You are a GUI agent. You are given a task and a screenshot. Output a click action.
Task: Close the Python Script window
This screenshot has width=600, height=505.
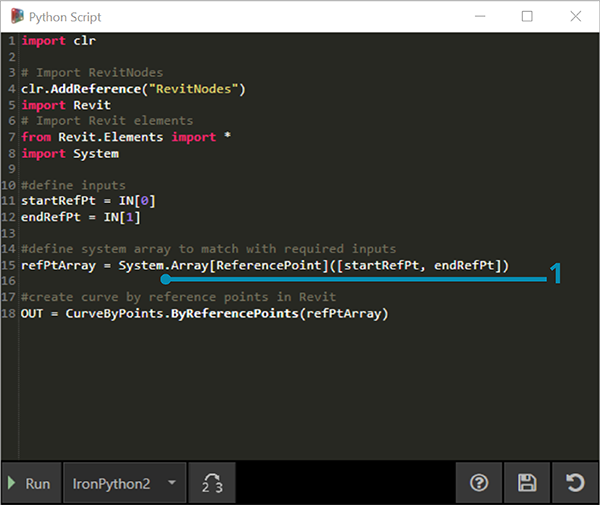[573, 17]
